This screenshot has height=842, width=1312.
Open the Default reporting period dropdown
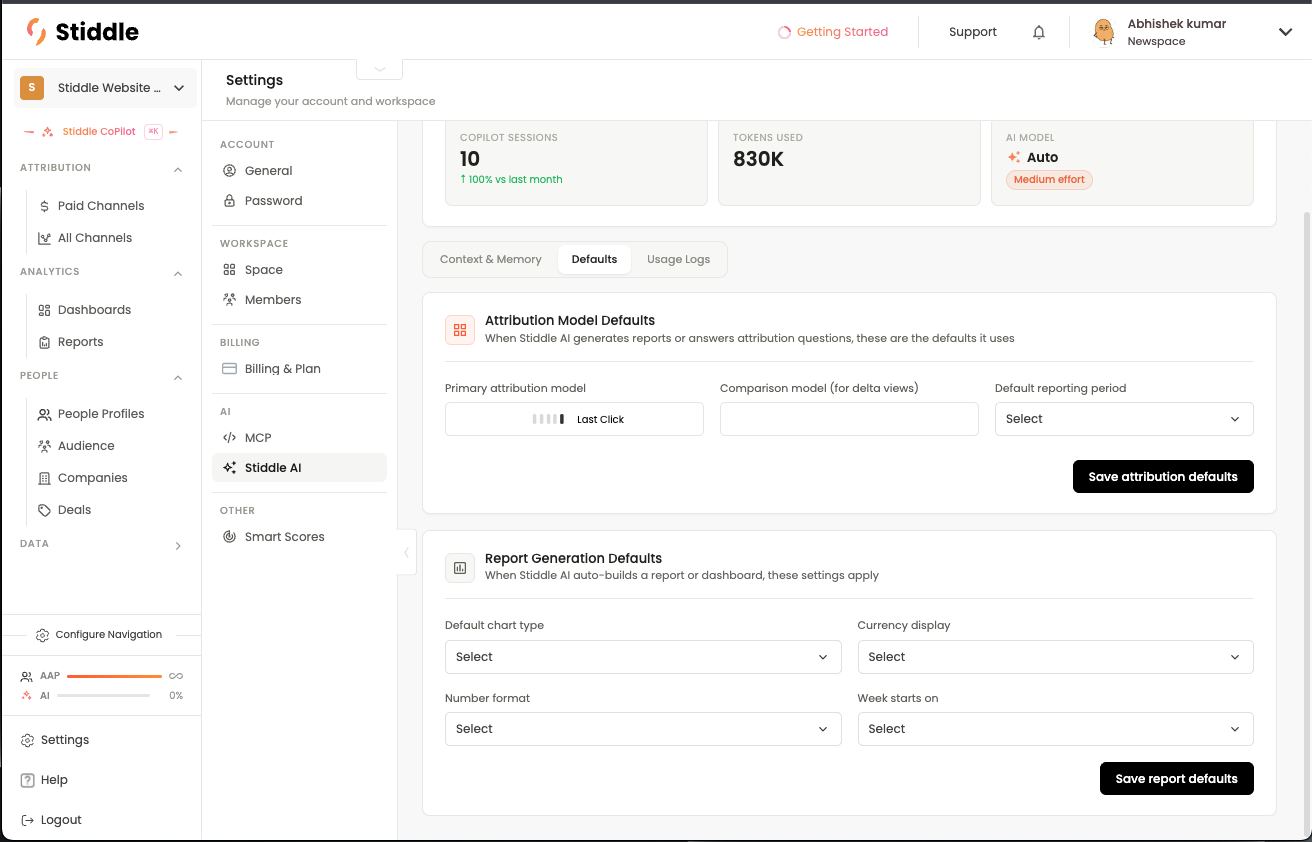(x=1124, y=419)
